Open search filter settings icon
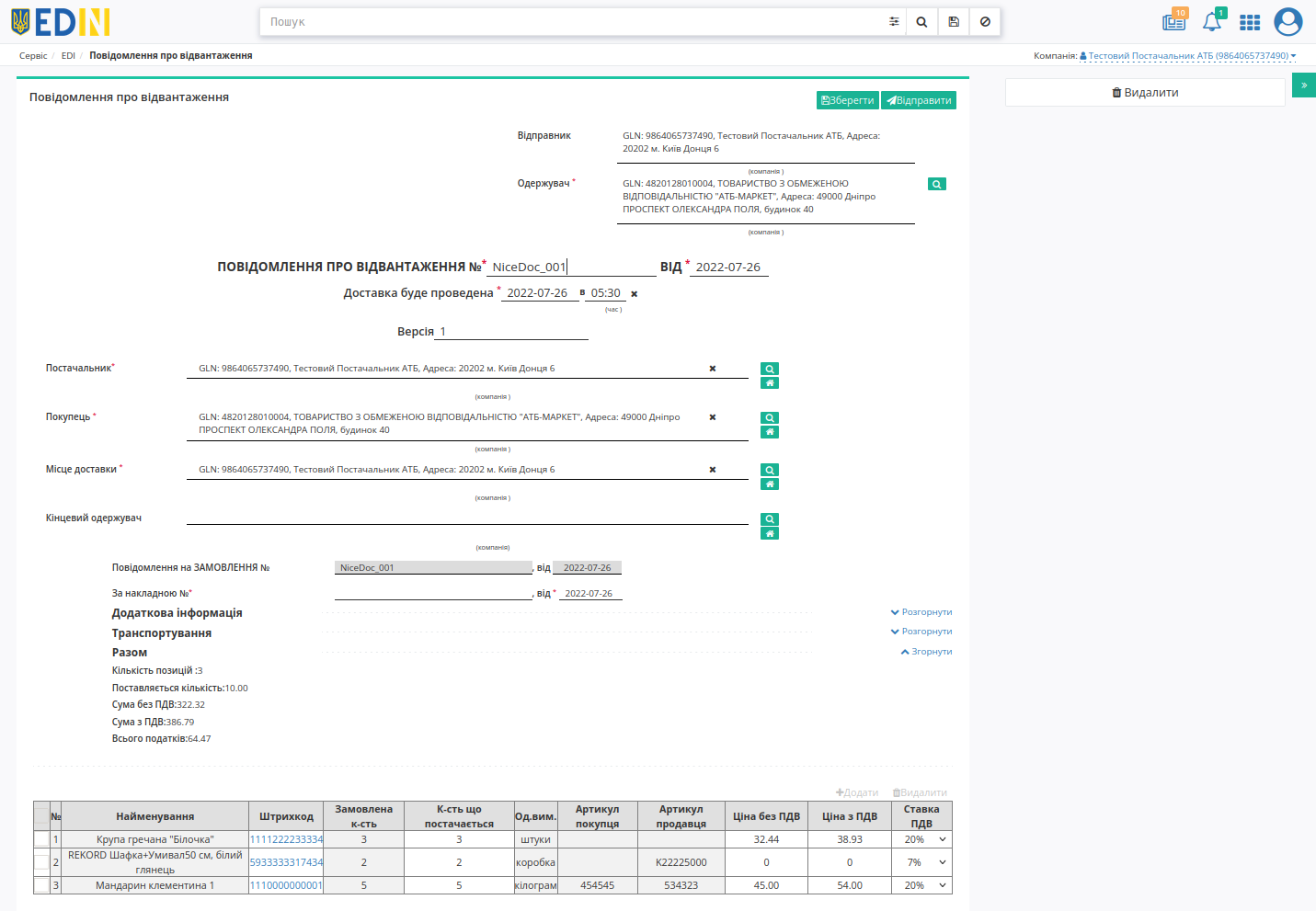 point(894,21)
